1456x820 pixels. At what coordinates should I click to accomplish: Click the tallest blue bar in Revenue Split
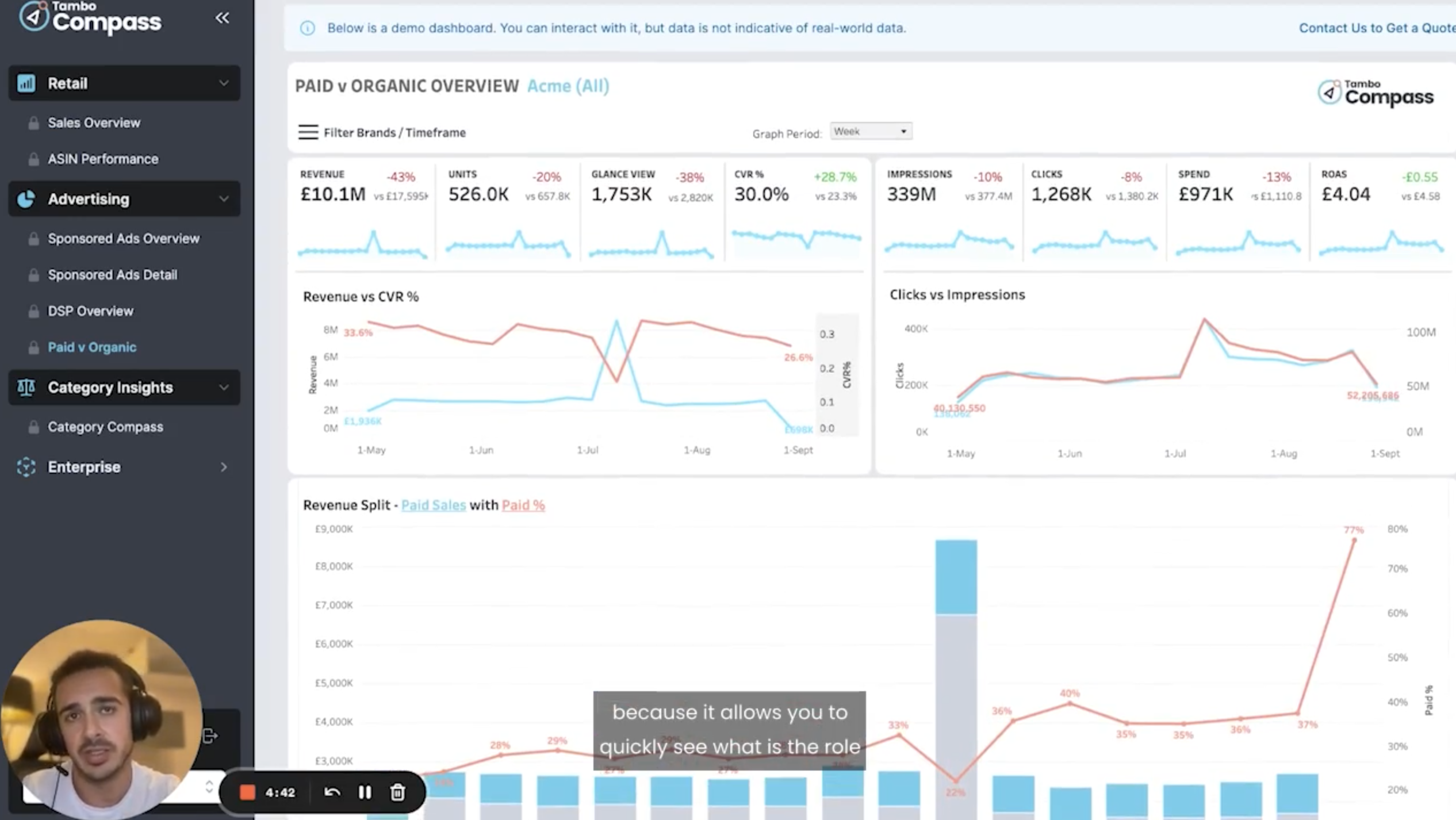point(956,577)
